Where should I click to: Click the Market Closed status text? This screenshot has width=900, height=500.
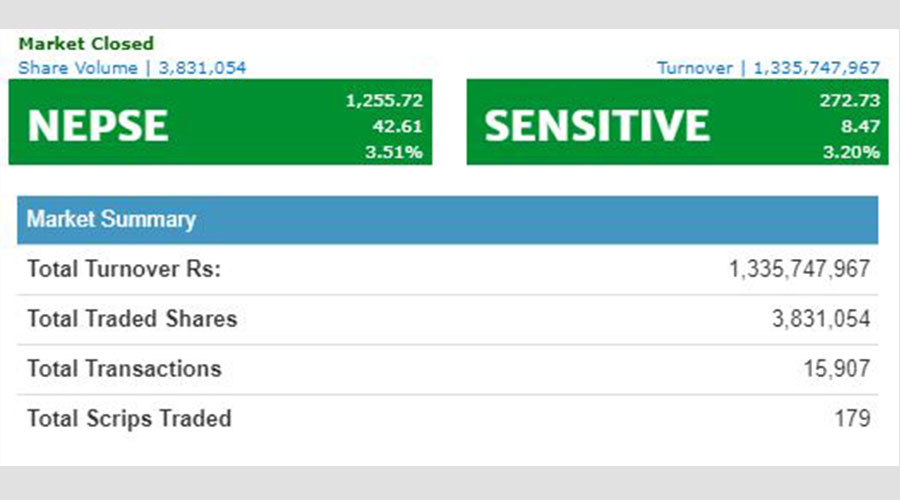(86, 44)
